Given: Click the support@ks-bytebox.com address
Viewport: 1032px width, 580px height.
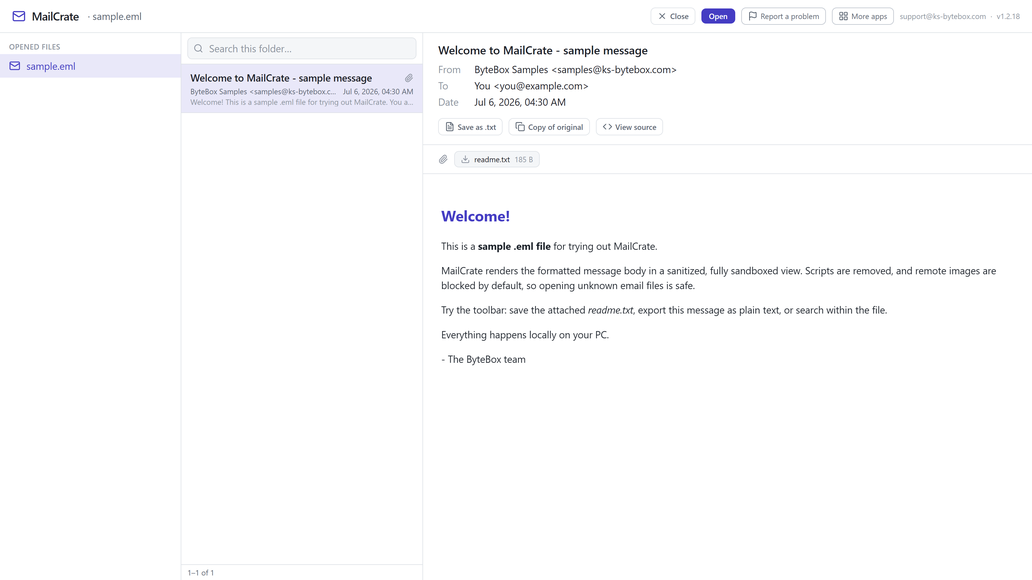Looking at the screenshot, I should tap(942, 16).
